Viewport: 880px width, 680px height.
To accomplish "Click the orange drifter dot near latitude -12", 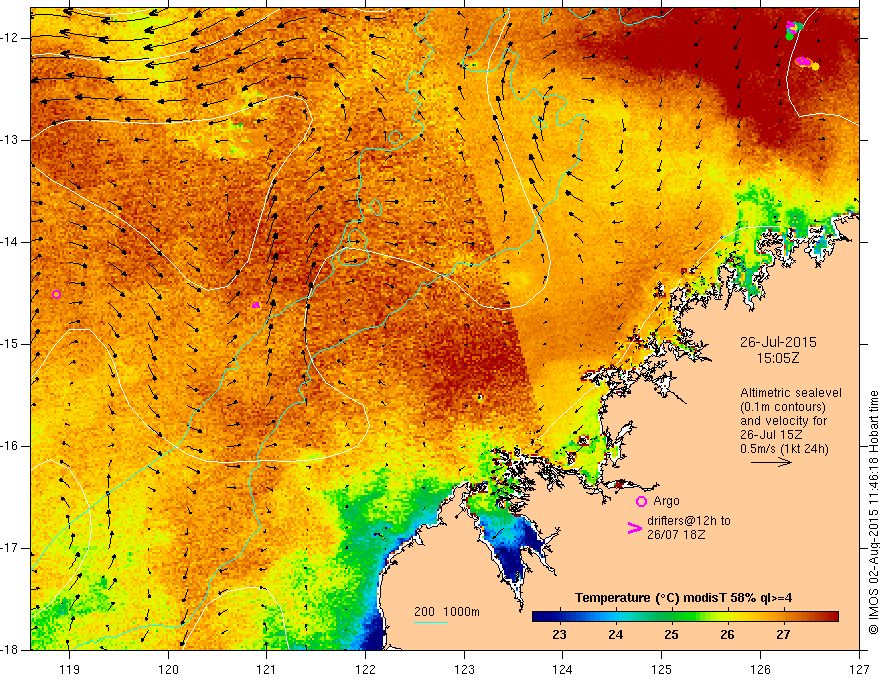I will (815, 66).
